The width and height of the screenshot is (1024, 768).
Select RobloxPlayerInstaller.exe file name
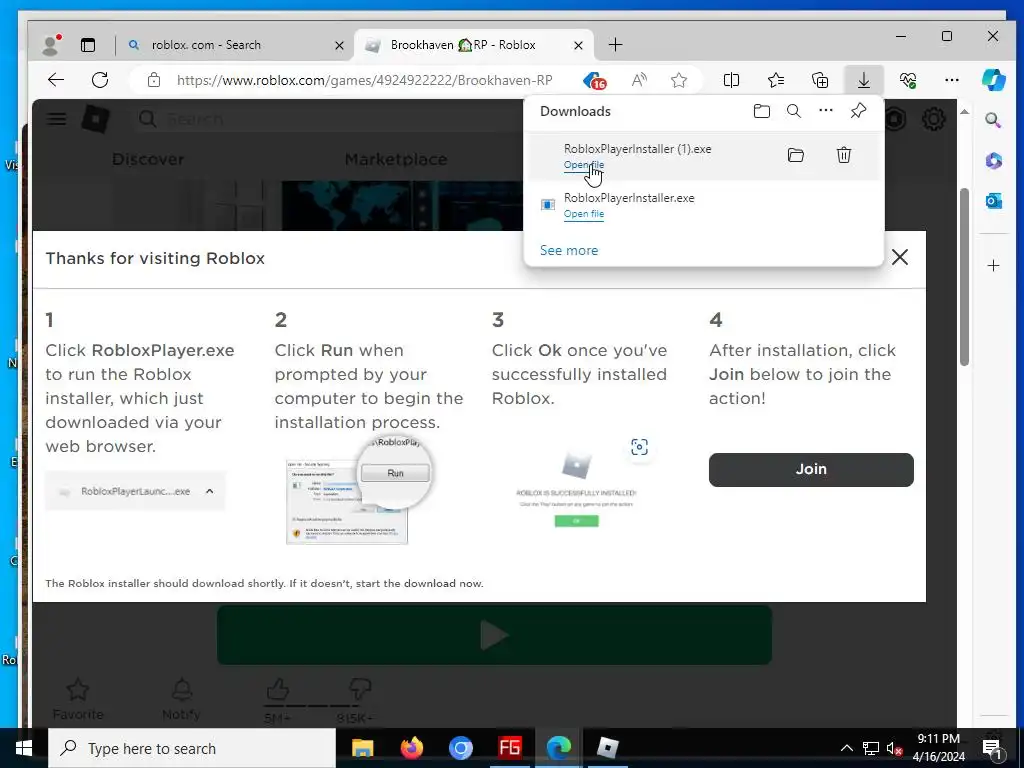point(629,198)
